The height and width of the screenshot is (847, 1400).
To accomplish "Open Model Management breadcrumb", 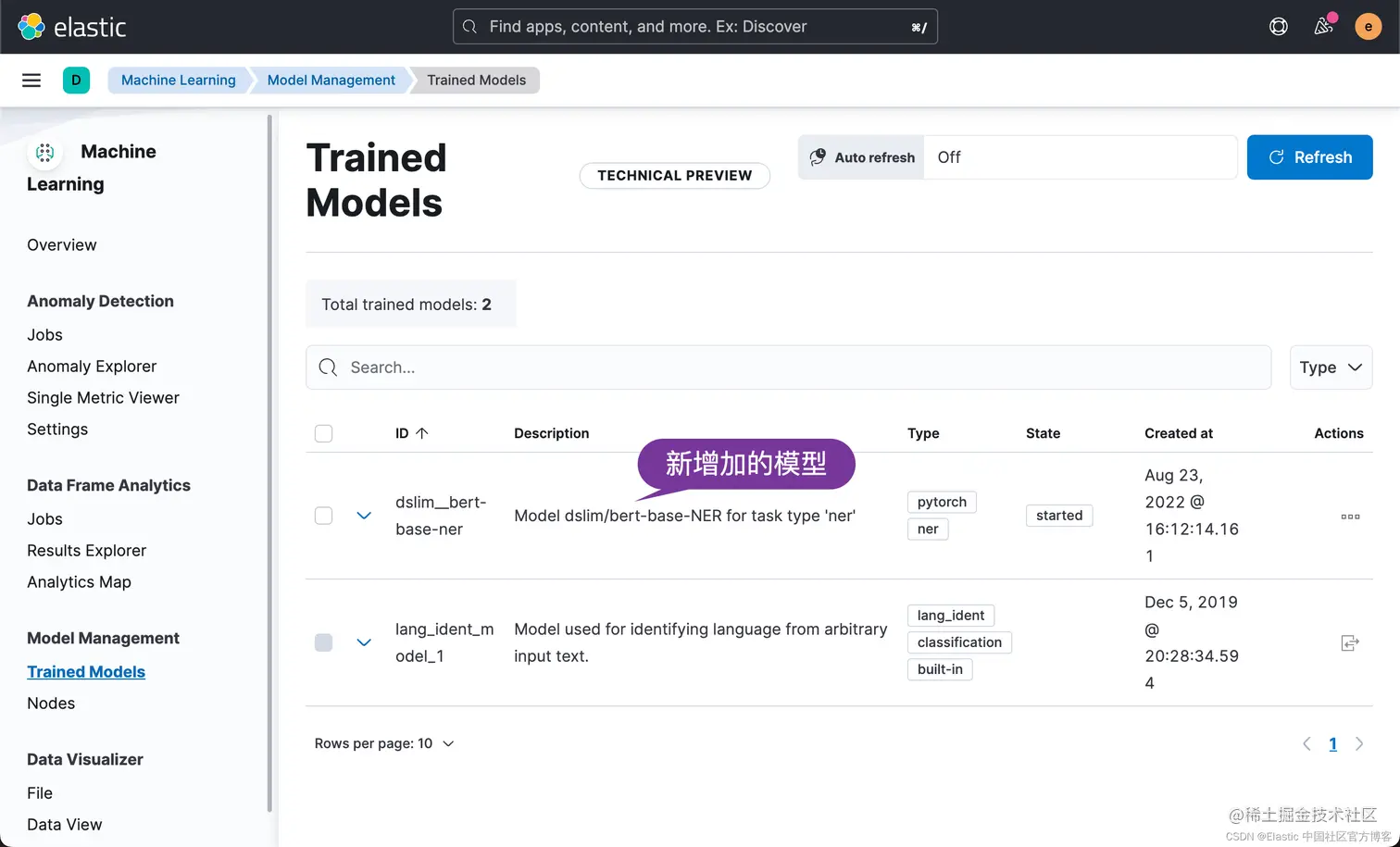I will pos(331,81).
